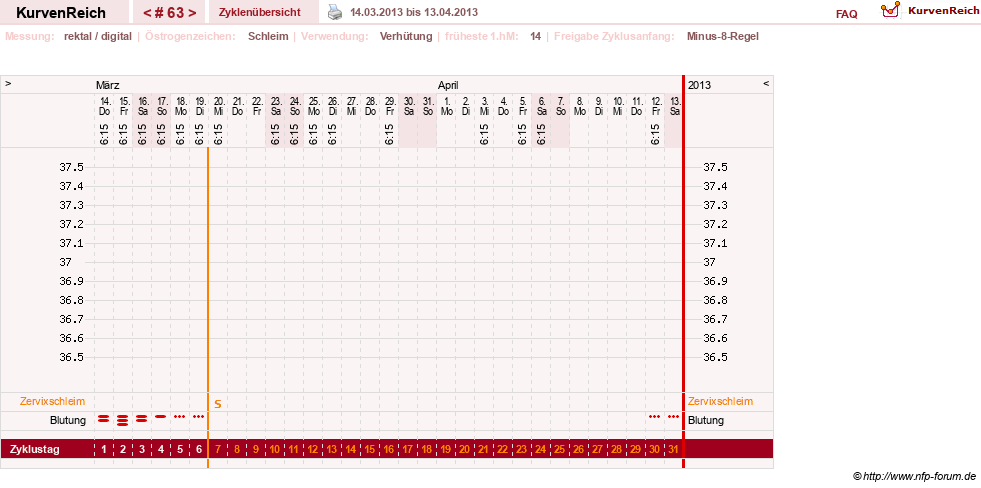The width and height of the screenshot is (981, 488).
Task: Click the date header 20. Mi
Action: (218, 106)
